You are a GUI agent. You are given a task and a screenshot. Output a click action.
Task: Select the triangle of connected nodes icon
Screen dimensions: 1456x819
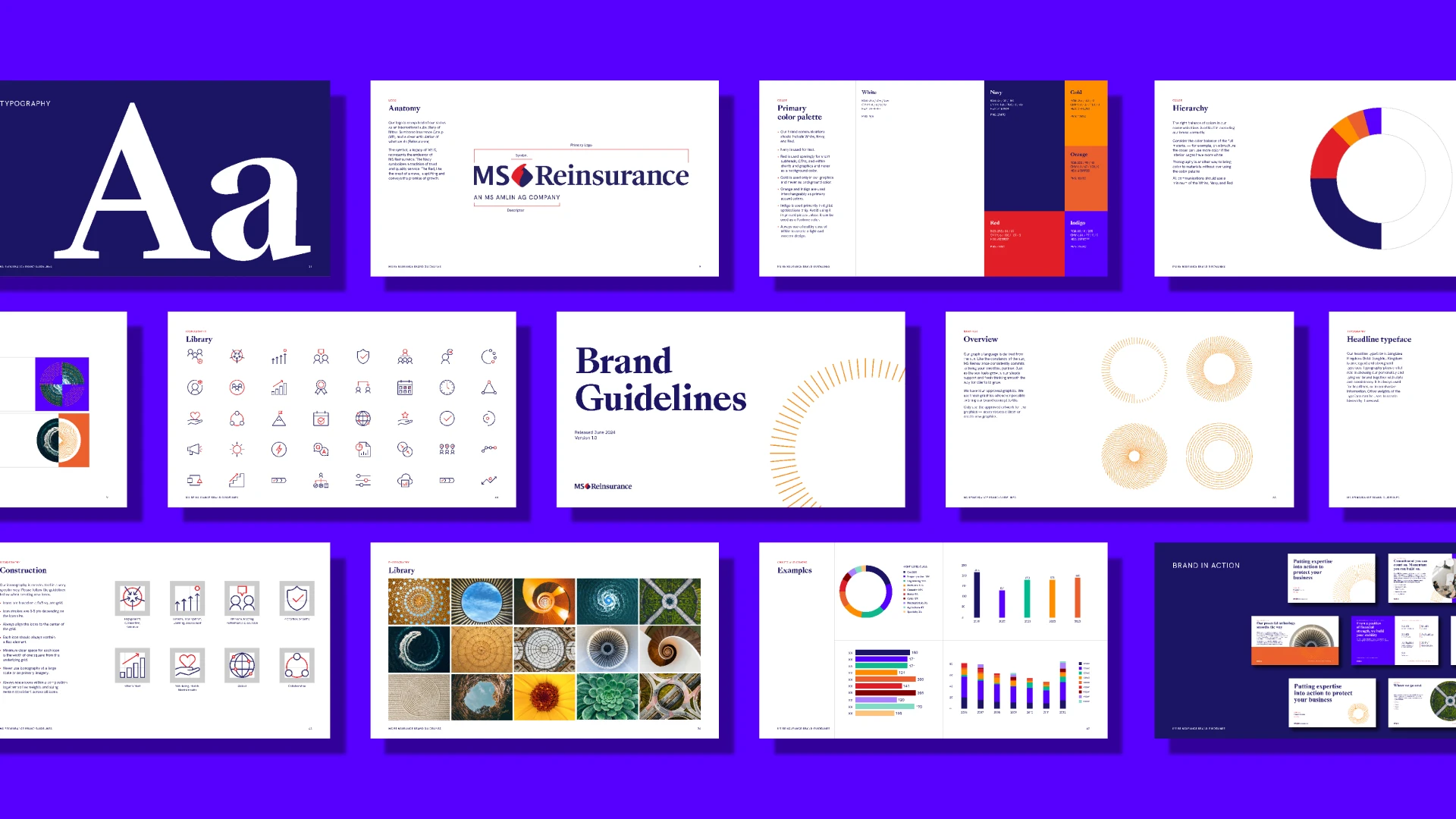tap(489, 388)
